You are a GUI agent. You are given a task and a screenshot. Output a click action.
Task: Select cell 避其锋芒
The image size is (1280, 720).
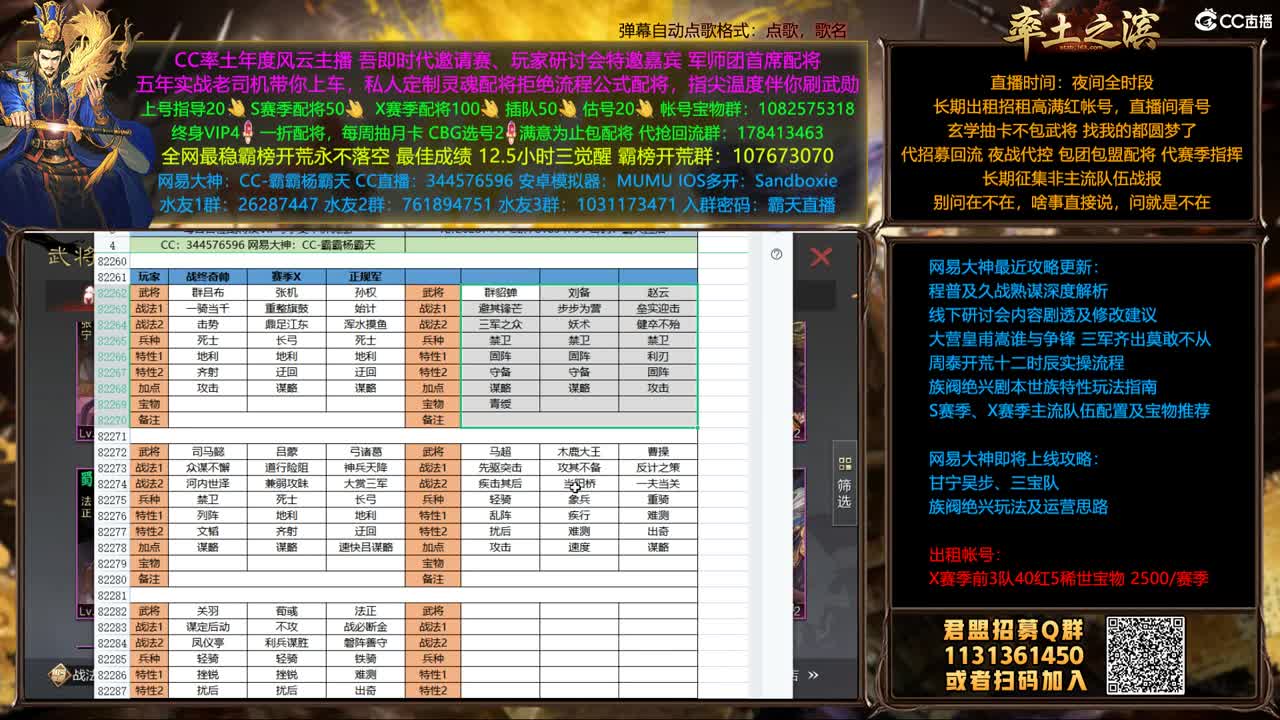pos(500,308)
